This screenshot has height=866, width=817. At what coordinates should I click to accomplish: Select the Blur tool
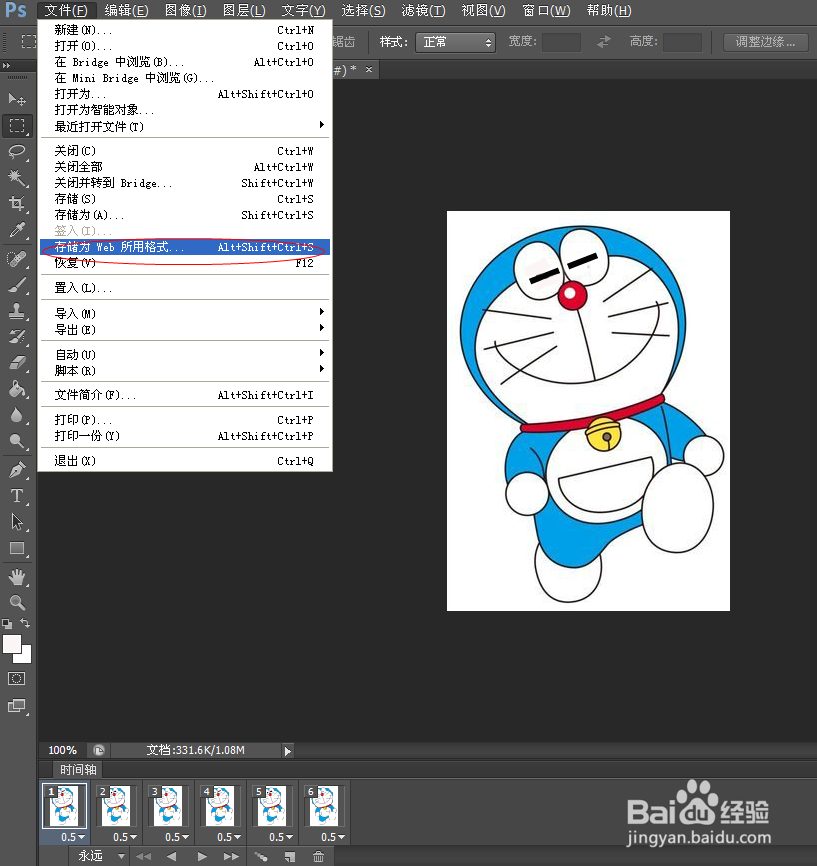tap(17, 415)
